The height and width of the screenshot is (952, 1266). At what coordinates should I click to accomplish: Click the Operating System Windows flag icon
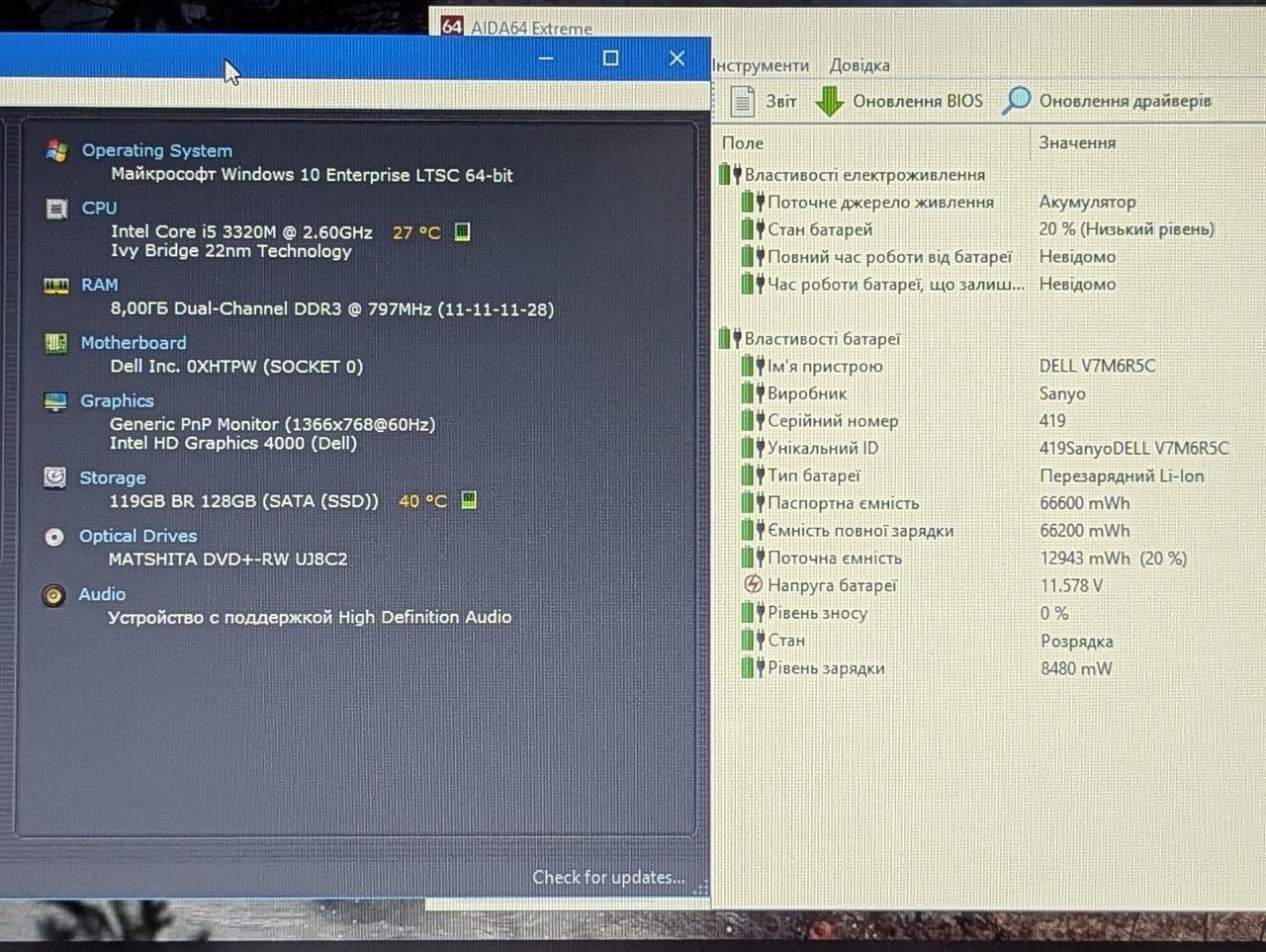coord(56,151)
